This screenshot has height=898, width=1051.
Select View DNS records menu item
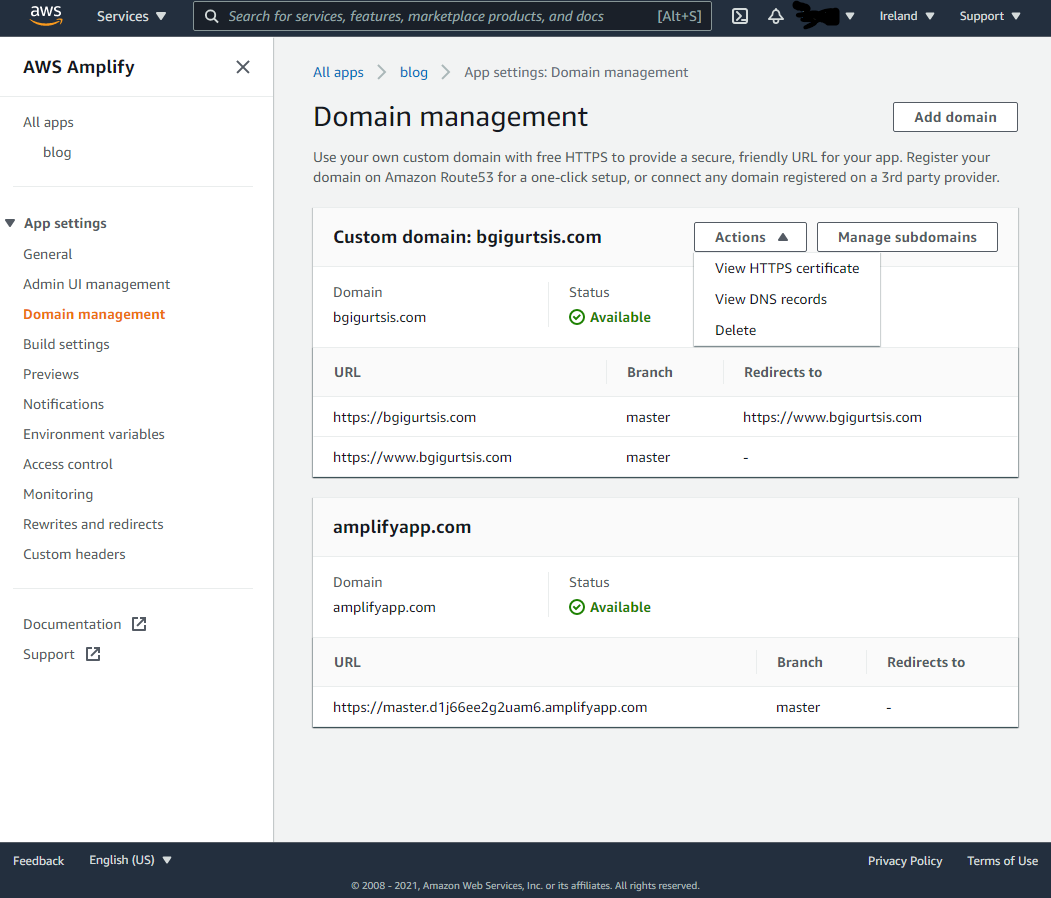coord(787,299)
